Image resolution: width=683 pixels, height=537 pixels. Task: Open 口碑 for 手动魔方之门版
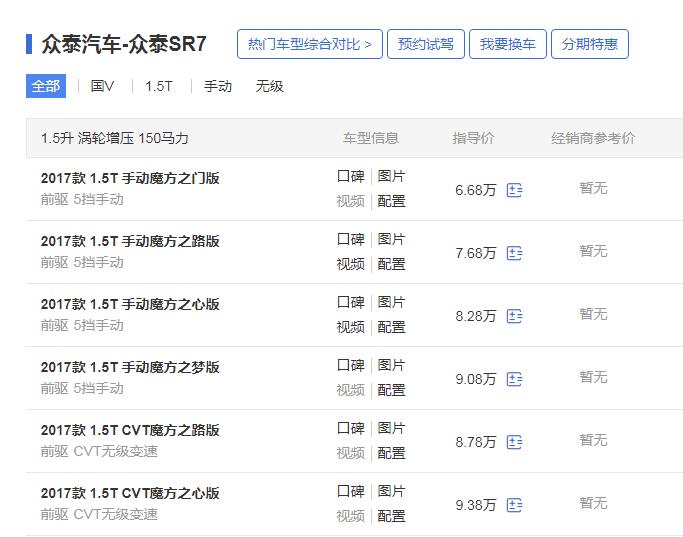351,176
